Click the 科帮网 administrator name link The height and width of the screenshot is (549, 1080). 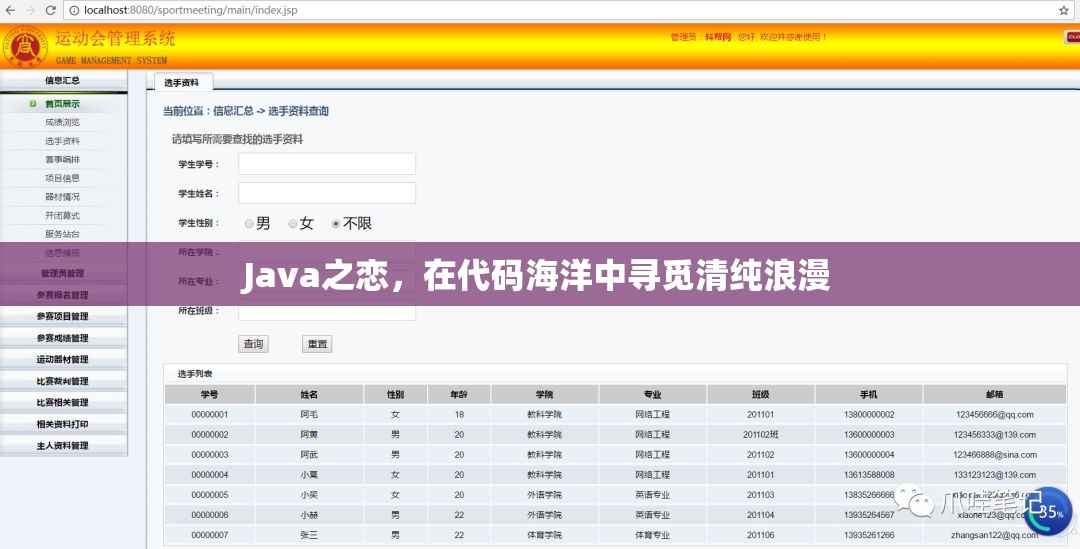point(718,37)
